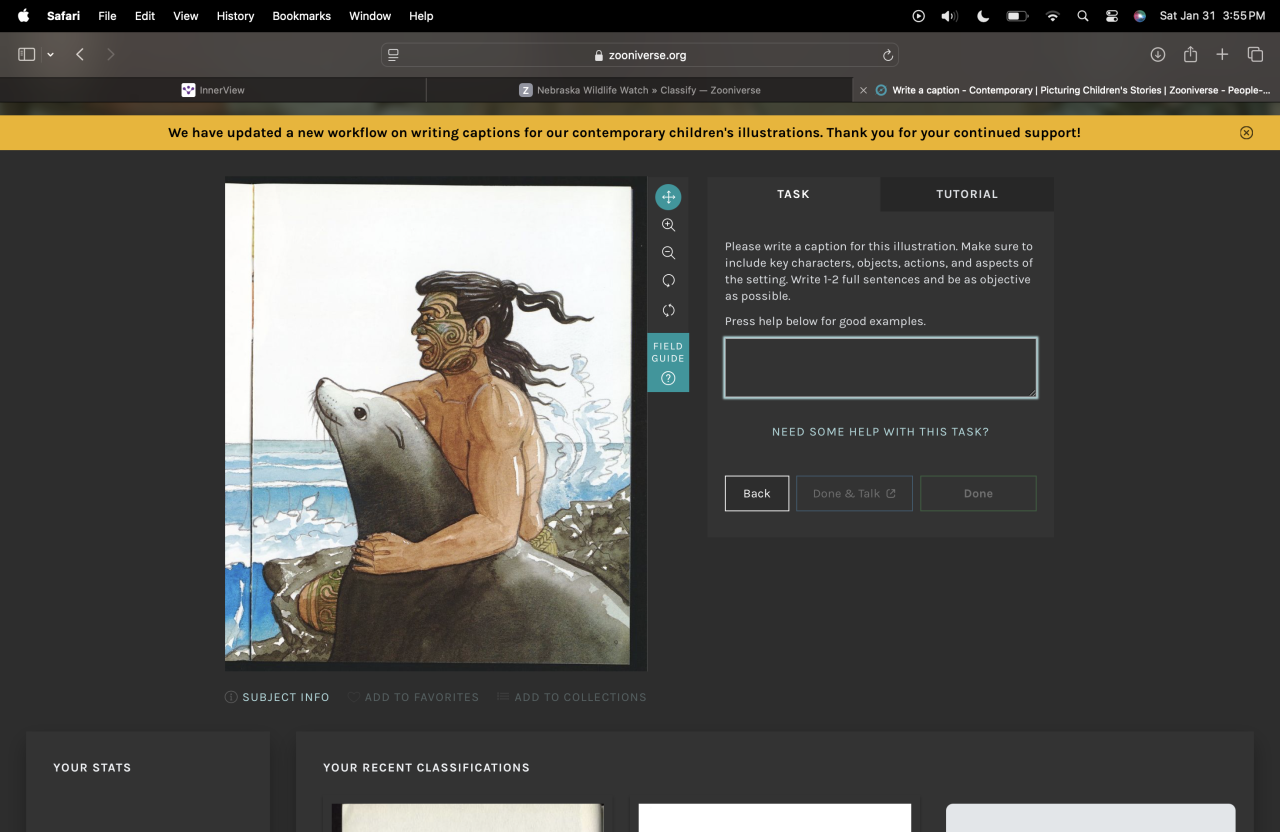
Task: Open the page settings menu in address bar
Action: (x=394, y=55)
